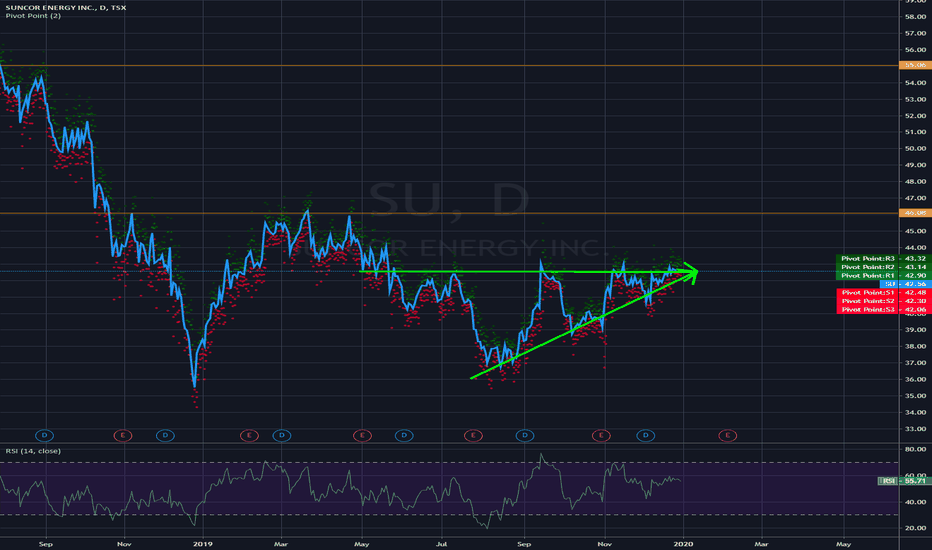Screen dimensions: 932x550
Task: Click the earnings marker in late July 2019
Action: pos(473,436)
